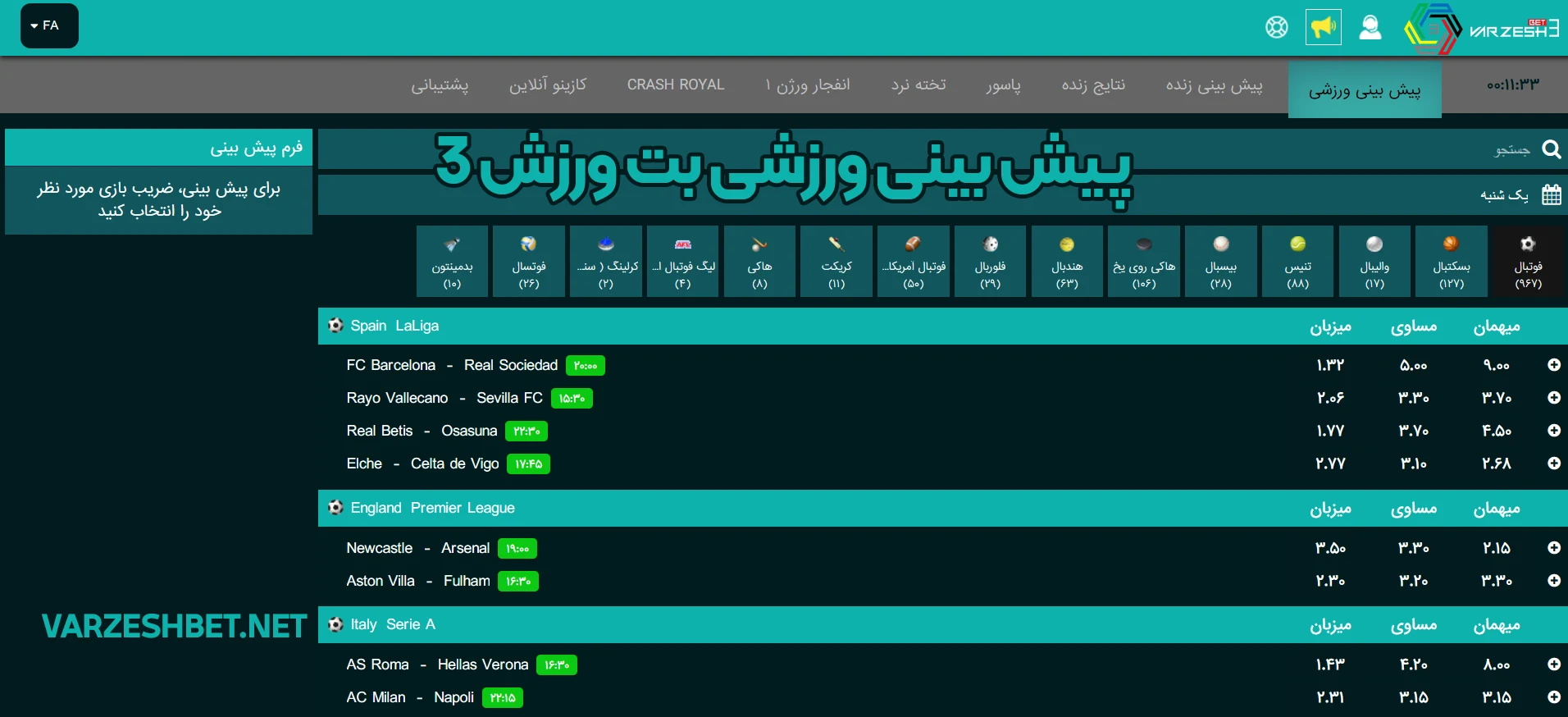Open the AC Milan - Napoli match

click(410, 697)
